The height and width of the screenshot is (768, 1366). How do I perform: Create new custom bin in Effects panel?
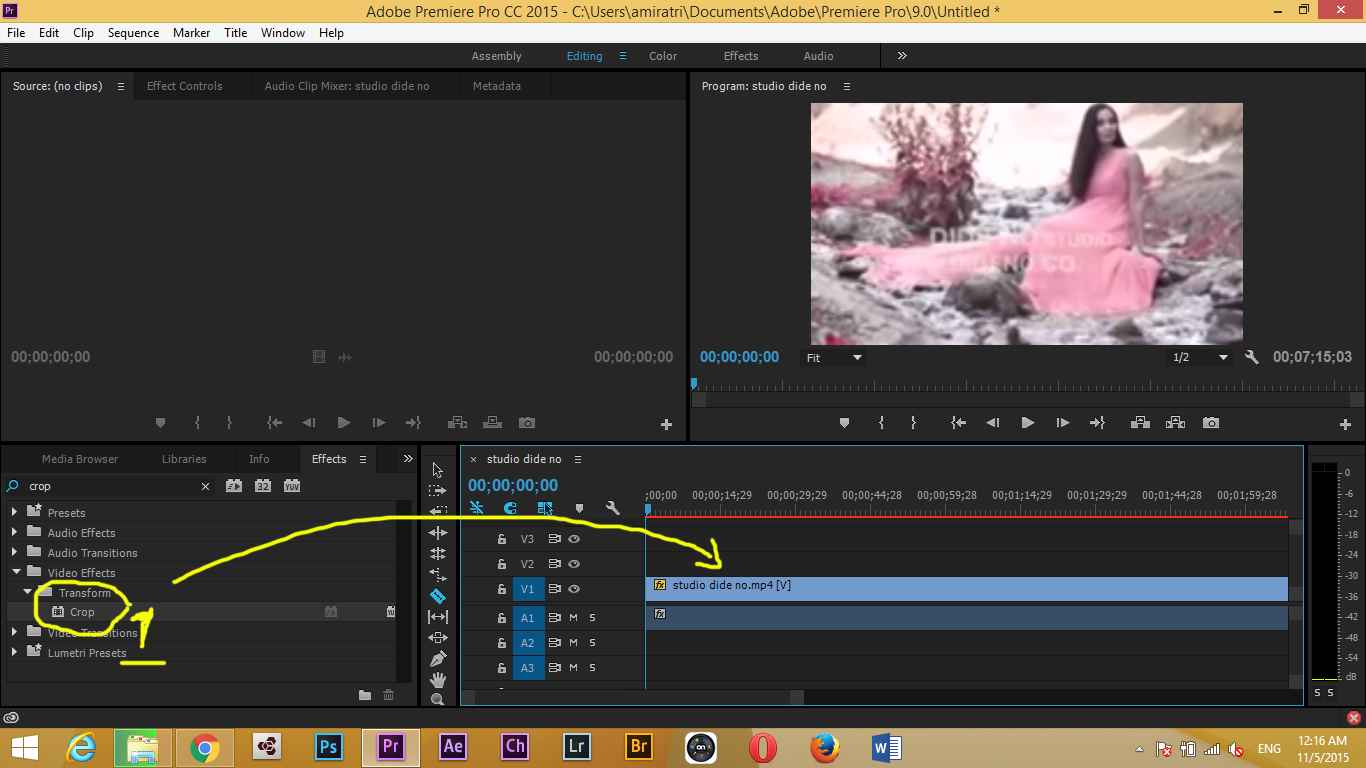click(x=365, y=695)
